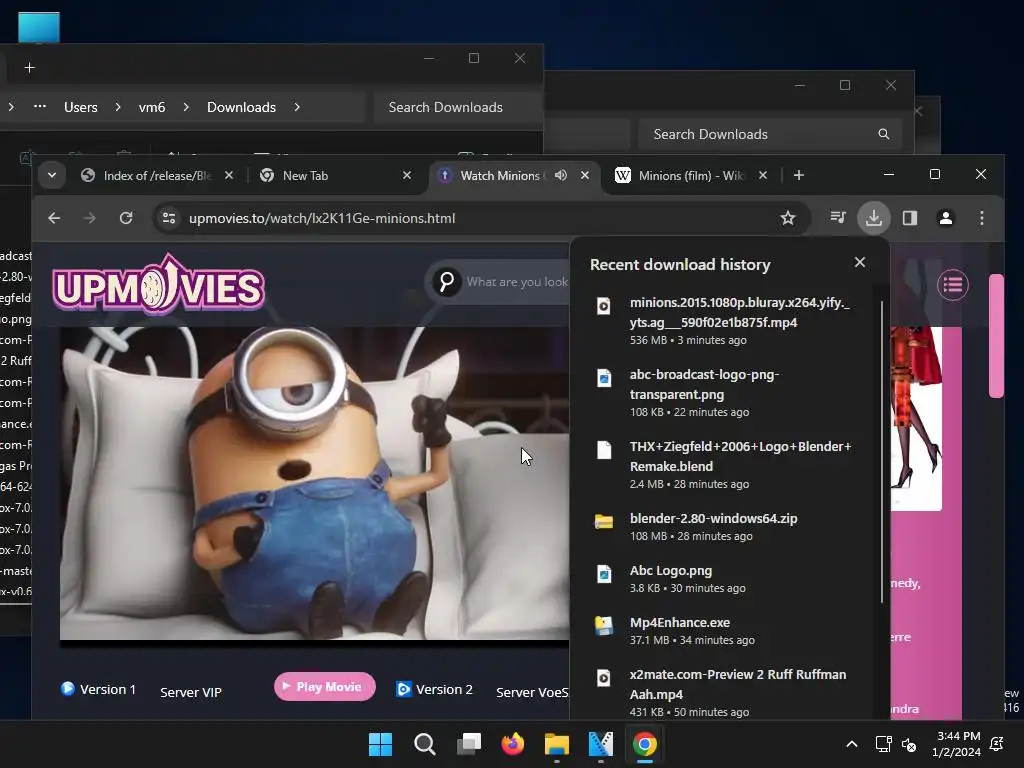This screenshot has width=1024, height=768.
Task: Click the Upmovies search magnifier icon
Action: point(447,282)
